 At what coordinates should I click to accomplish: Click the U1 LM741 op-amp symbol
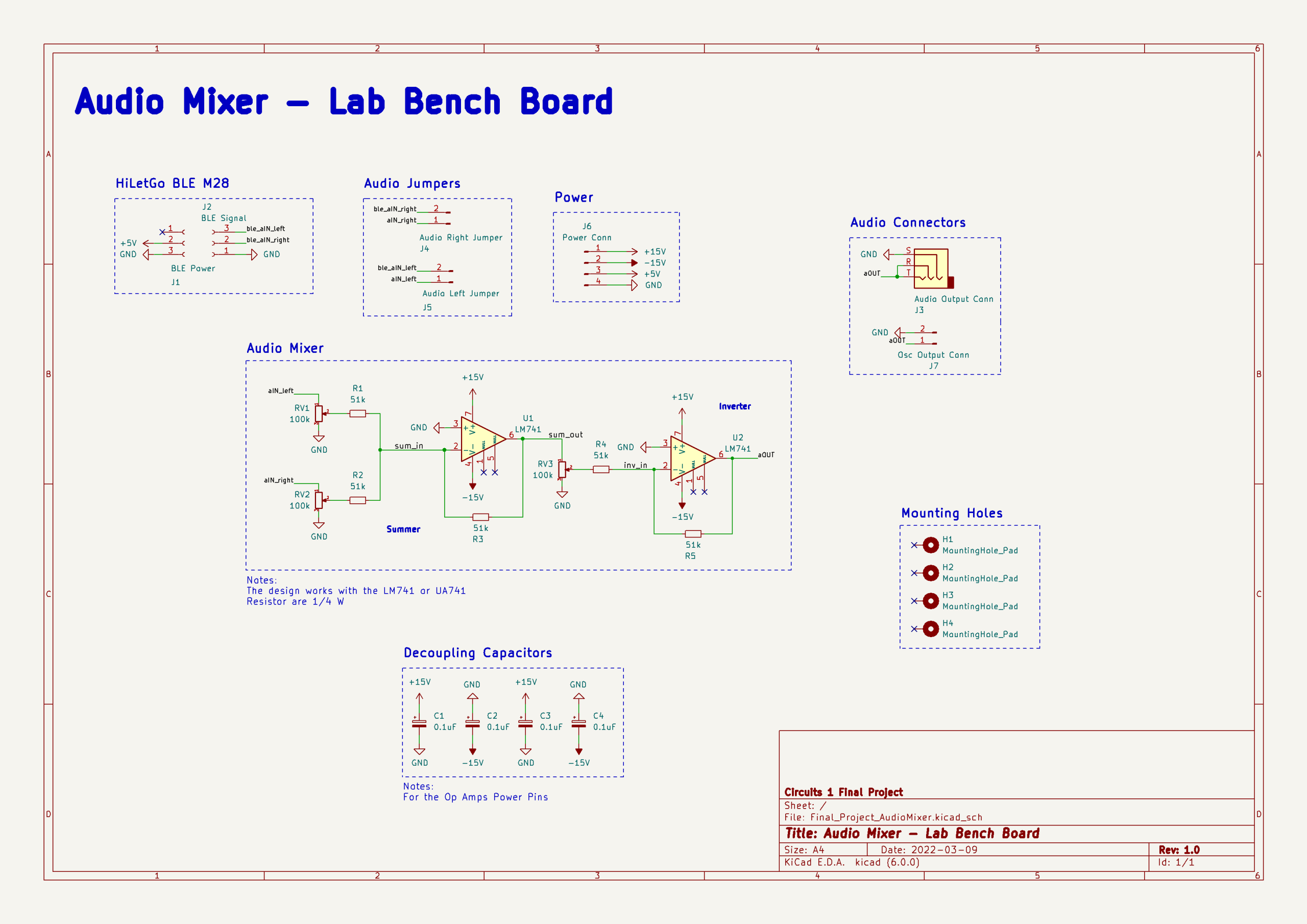pyautogui.click(x=483, y=439)
